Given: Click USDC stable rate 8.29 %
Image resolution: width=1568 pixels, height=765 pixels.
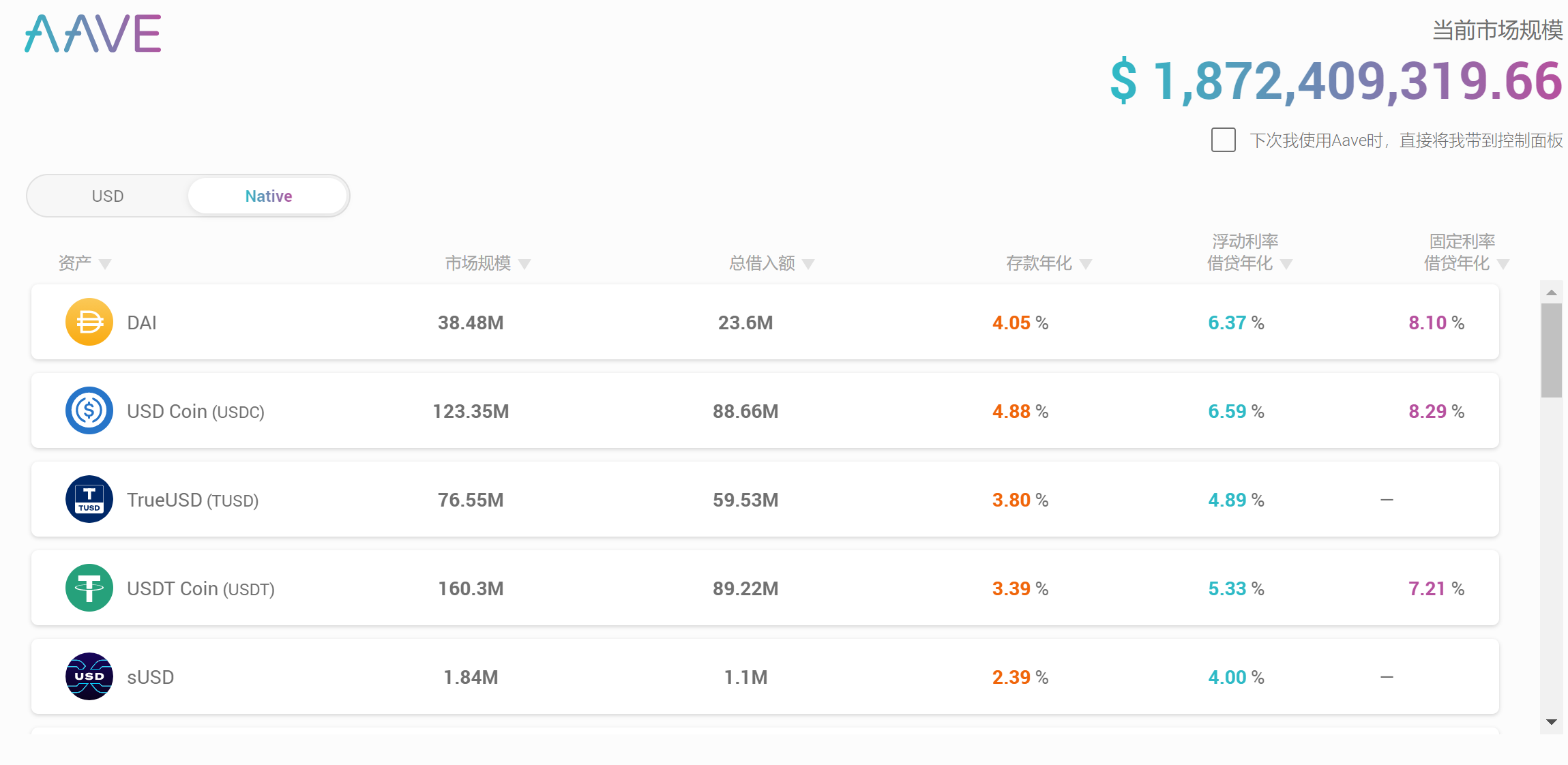Looking at the screenshot, I should point(1436,411).
